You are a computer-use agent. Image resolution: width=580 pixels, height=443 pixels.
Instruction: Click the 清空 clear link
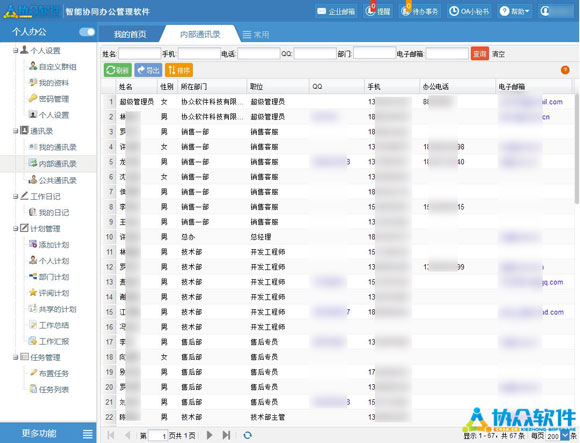point(498,54)
